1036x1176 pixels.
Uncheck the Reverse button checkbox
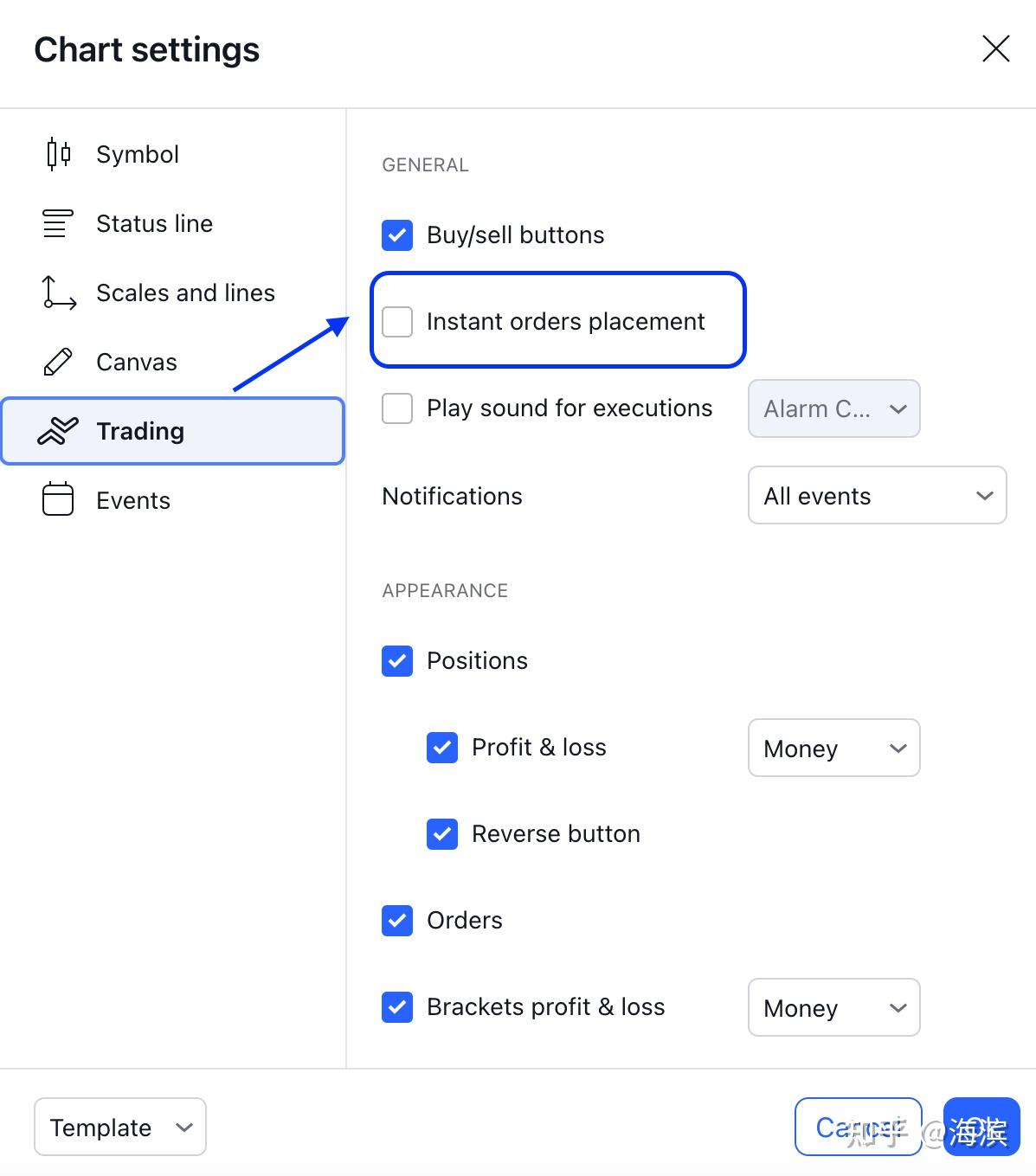442,834
